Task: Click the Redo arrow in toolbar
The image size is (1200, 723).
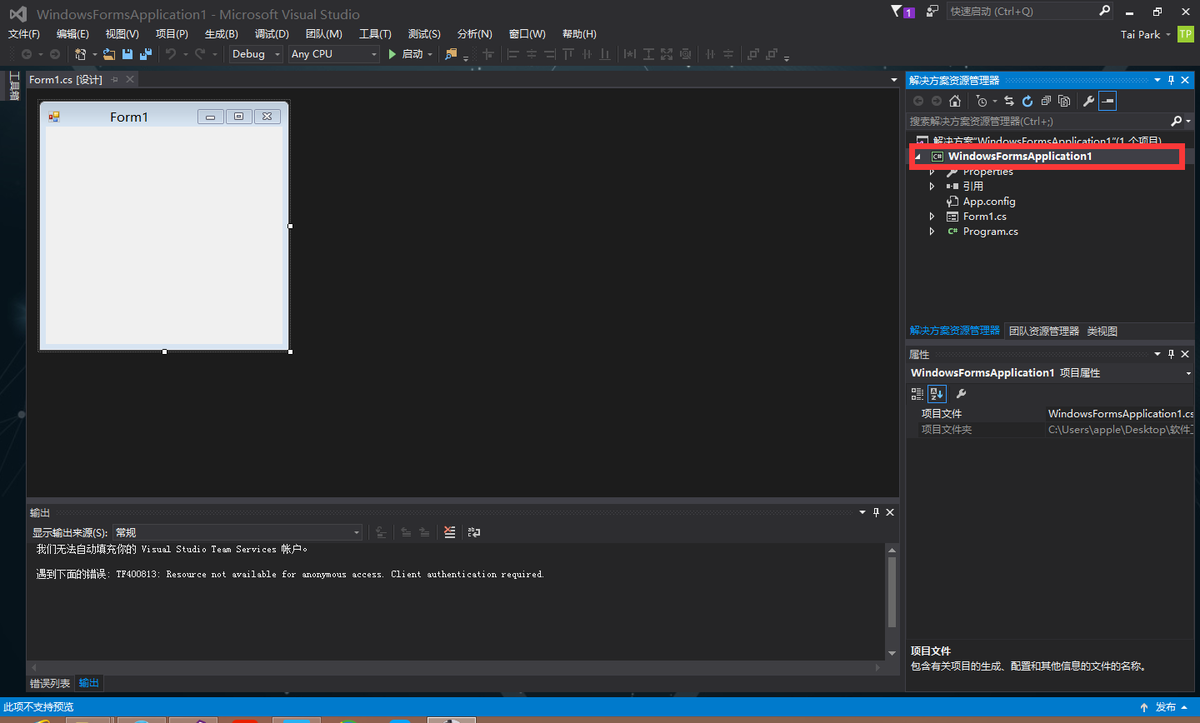Action: (x=201, y=54)
